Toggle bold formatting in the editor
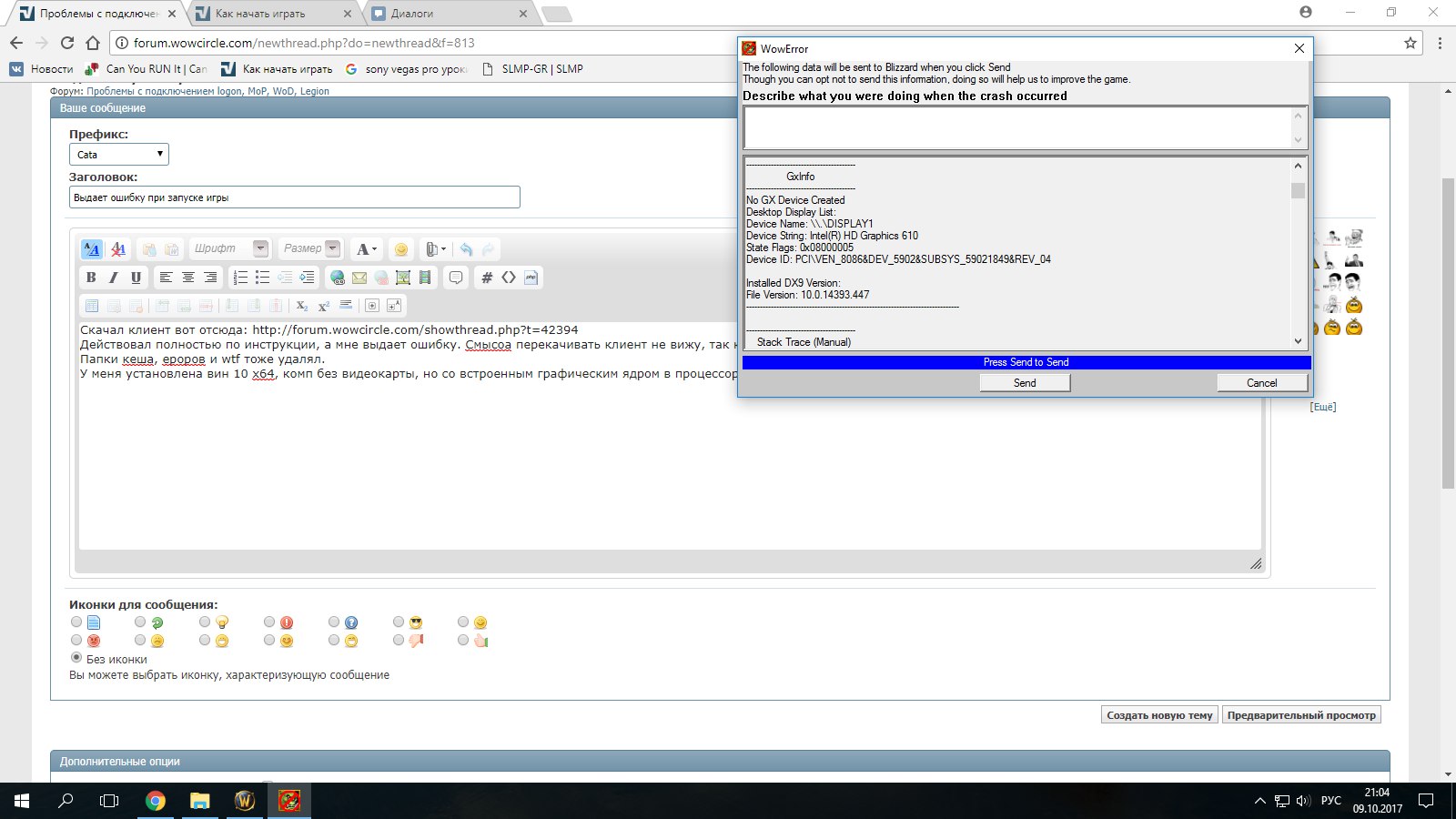This screenshot has height=819, width=1456. [91, 278]
